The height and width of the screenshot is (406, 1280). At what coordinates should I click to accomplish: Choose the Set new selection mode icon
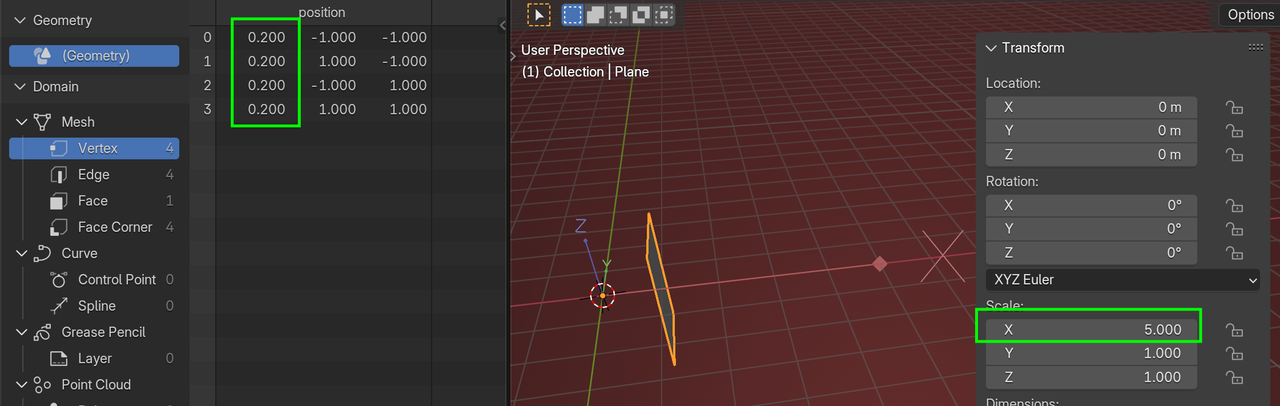tap(572, 15)
